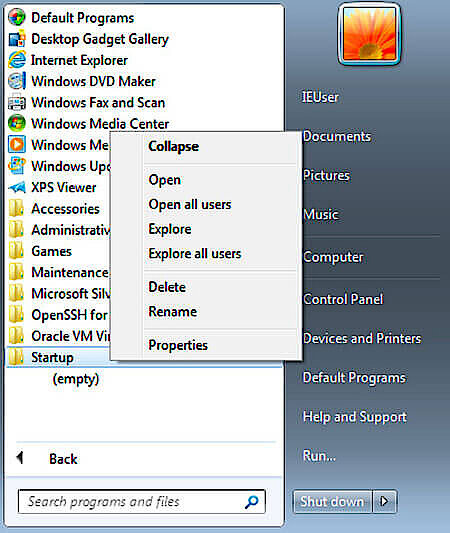Click the Search programs and files box
The width and height of the screenshot is (450, 533).
point(142,501)
